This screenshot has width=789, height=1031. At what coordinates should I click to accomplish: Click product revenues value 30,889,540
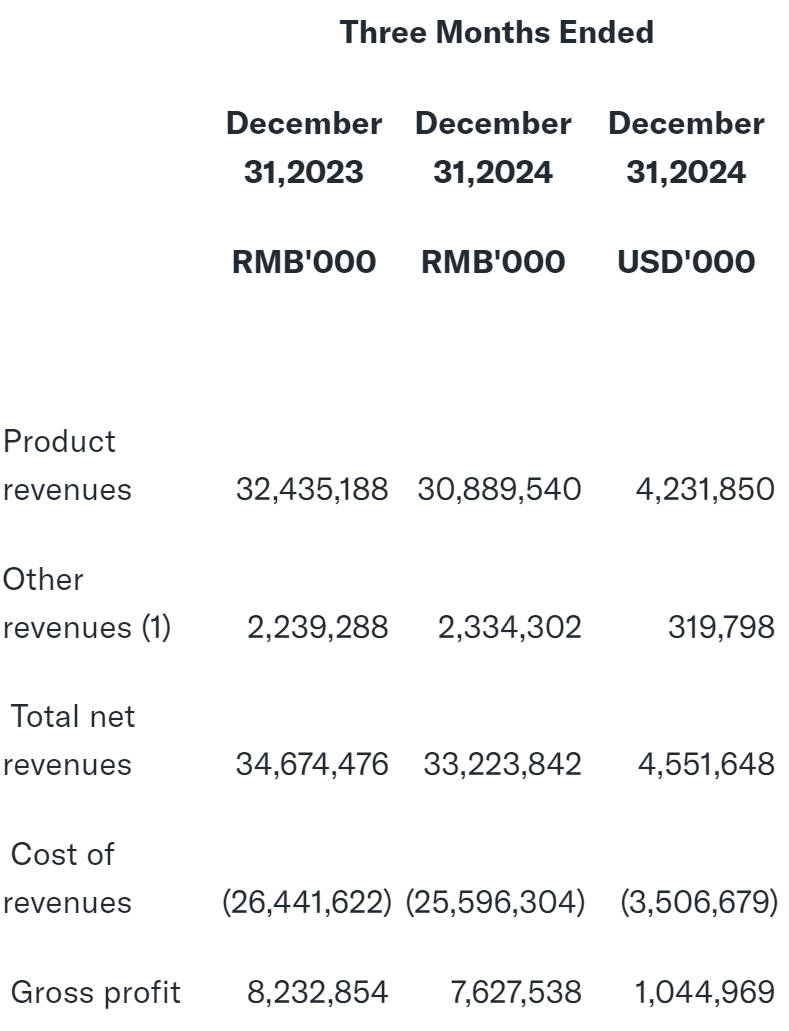point(499,489)
